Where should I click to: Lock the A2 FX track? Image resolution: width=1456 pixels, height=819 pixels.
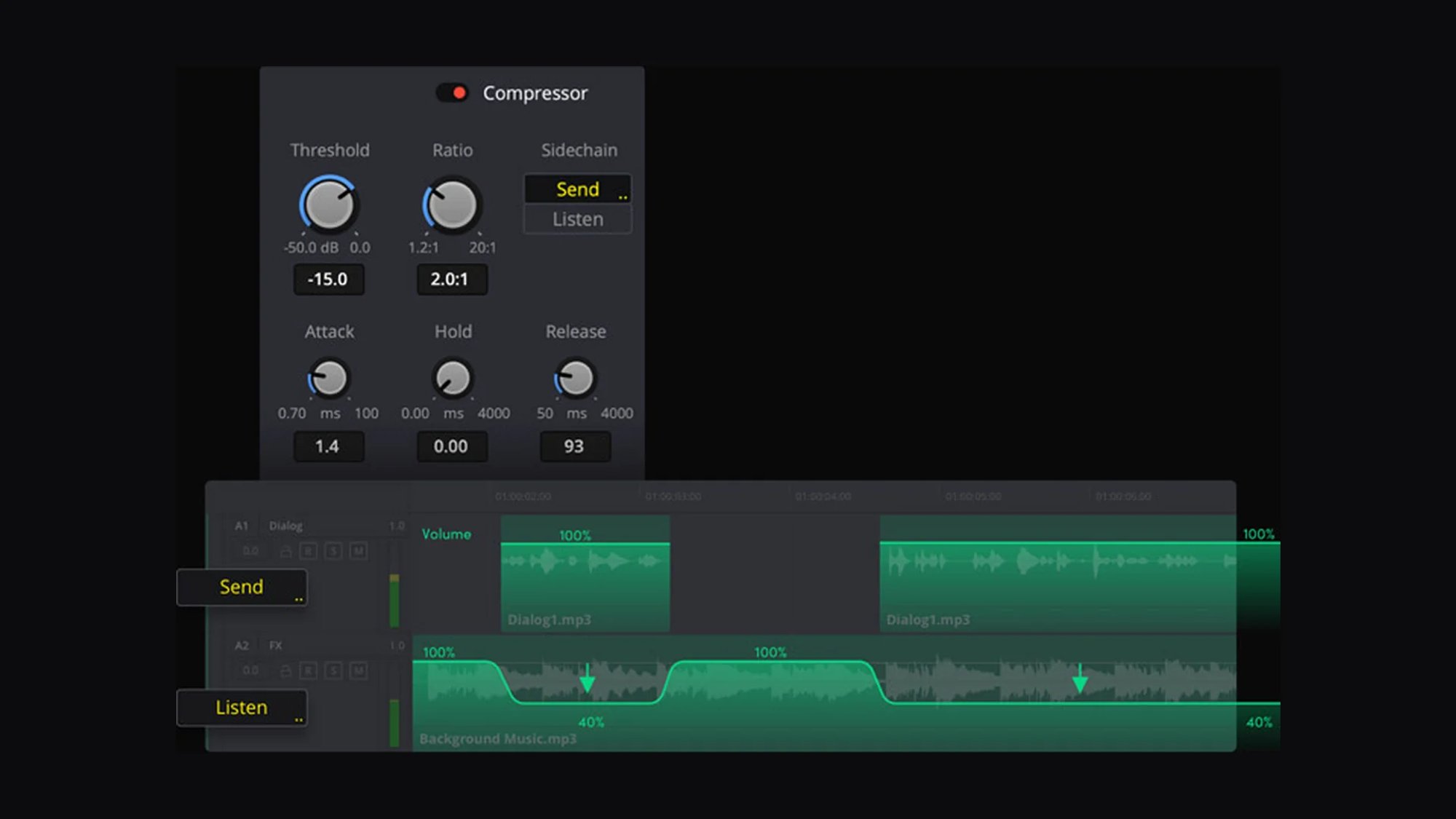coord(286,670)
